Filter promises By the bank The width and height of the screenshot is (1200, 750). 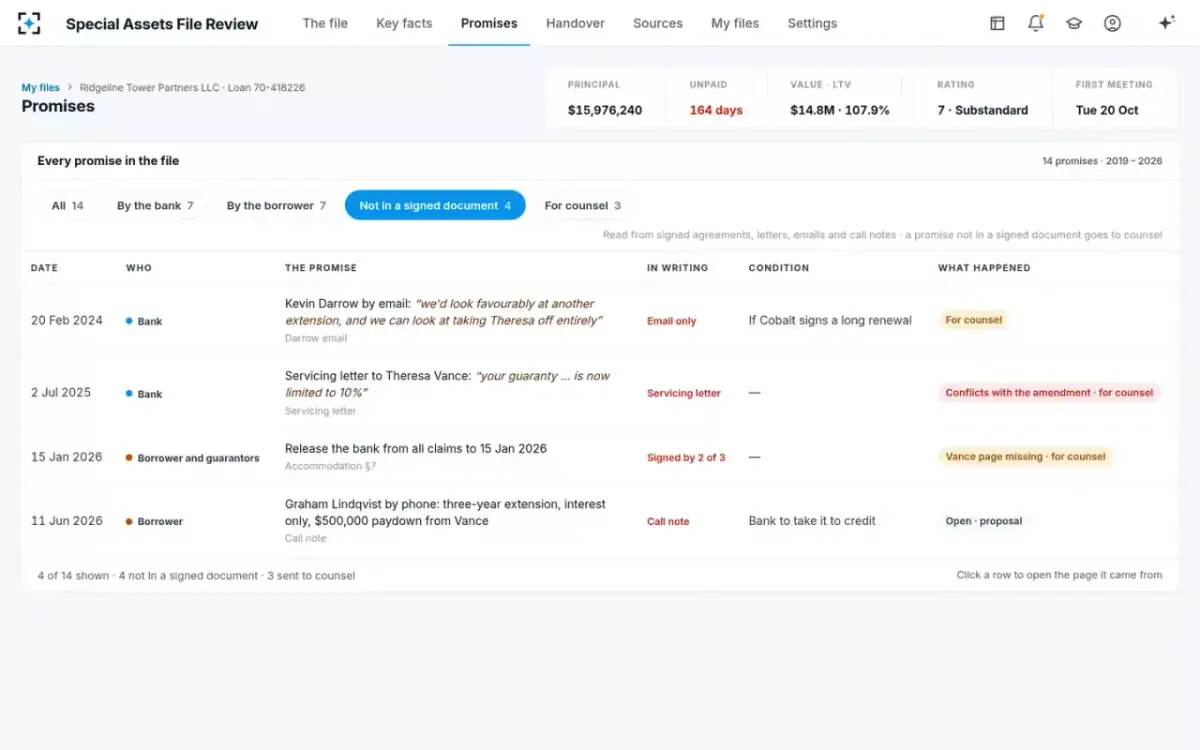coord(155,205)
